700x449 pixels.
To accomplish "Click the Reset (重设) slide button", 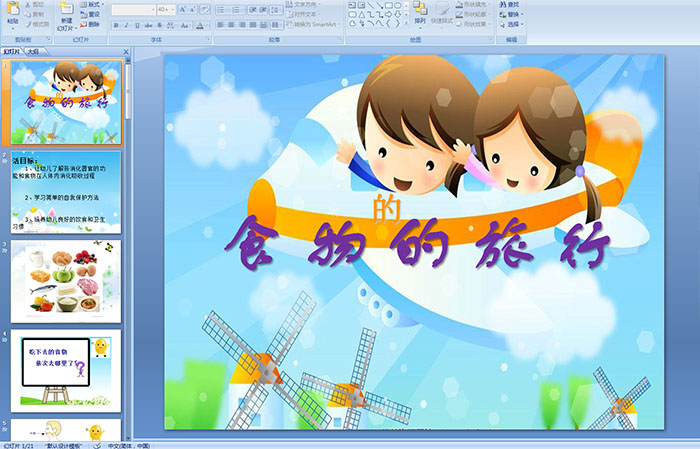I will coord(91,14).
